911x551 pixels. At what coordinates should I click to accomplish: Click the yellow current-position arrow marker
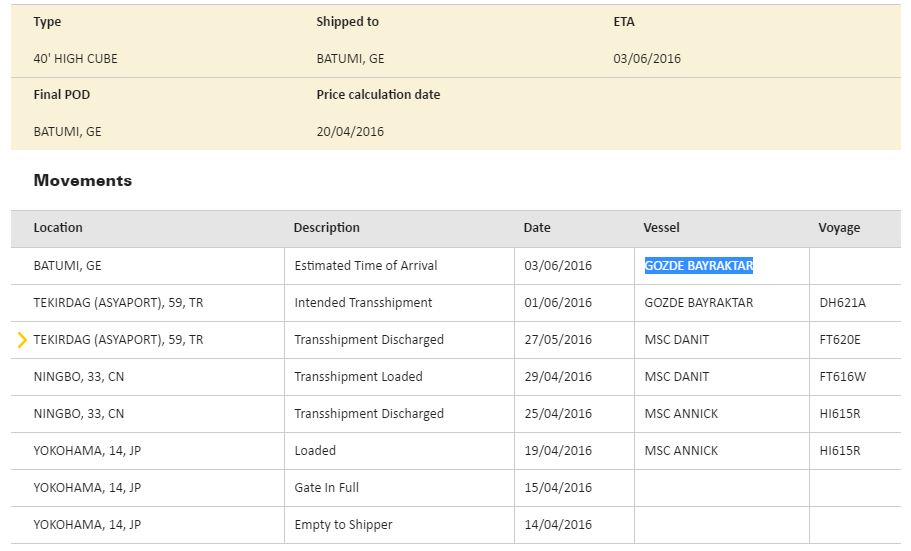tap(22, 340)
